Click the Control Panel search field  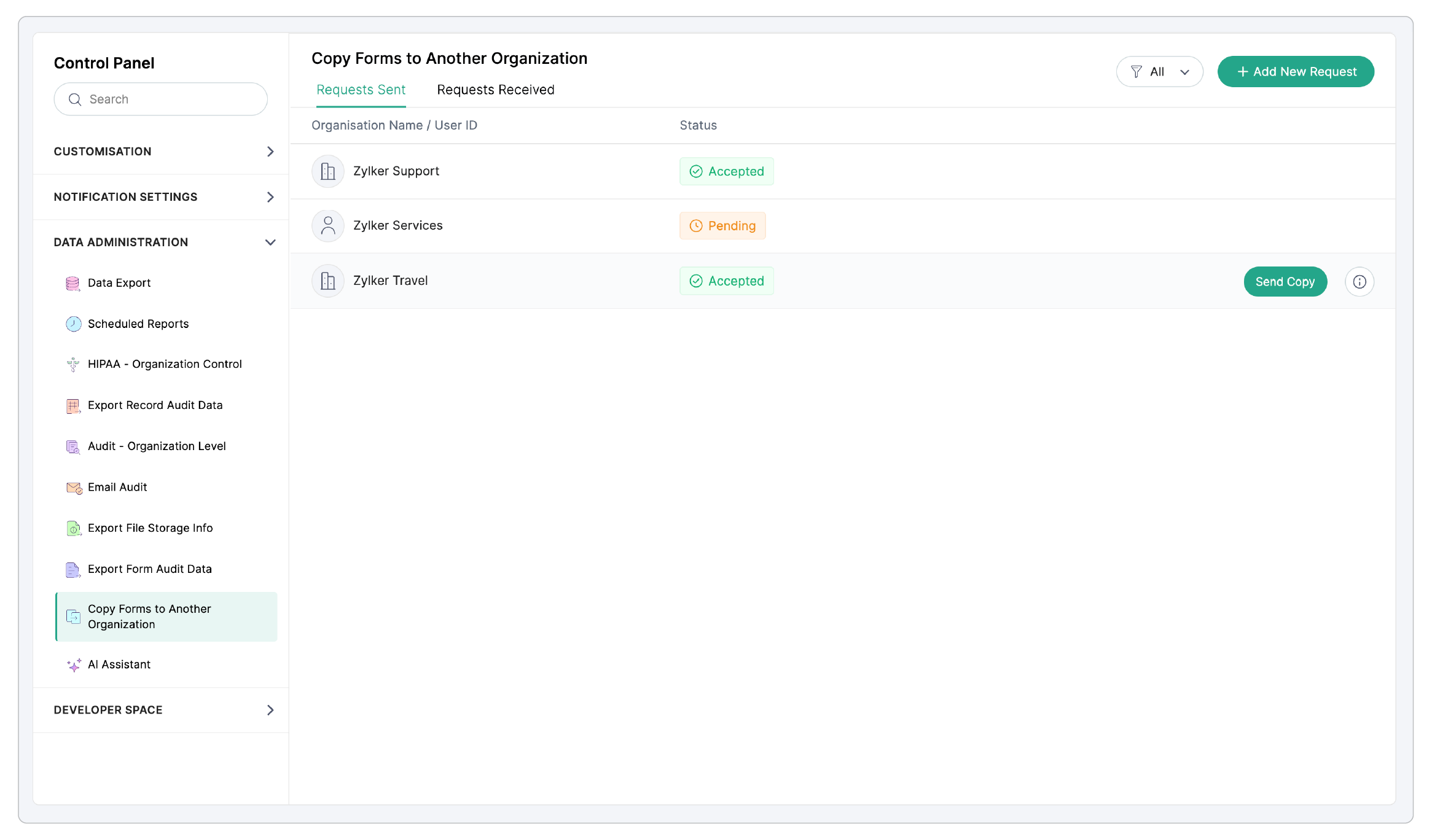pyautogui.click(x=161, y=99)
